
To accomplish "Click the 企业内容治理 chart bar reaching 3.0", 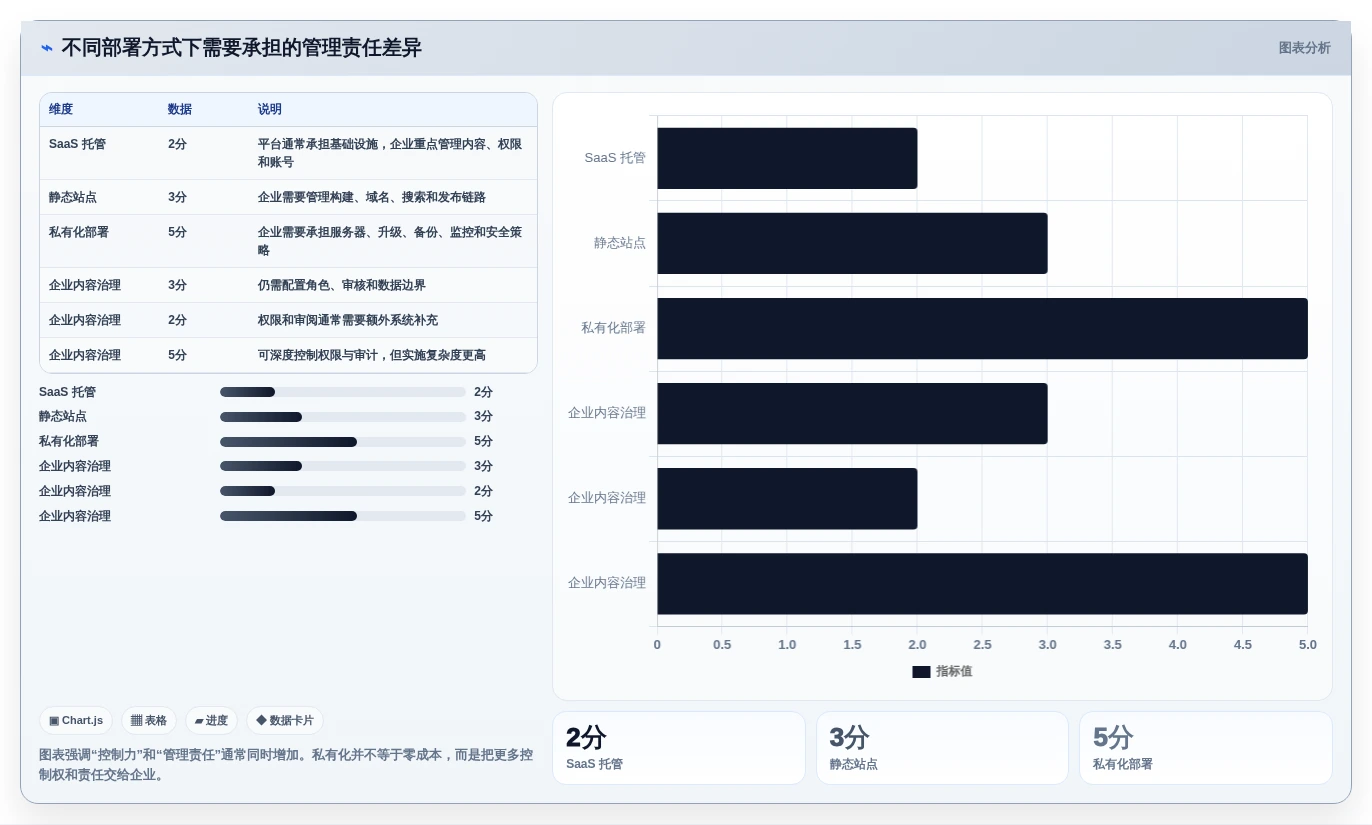I will click(x=852, y=413).
